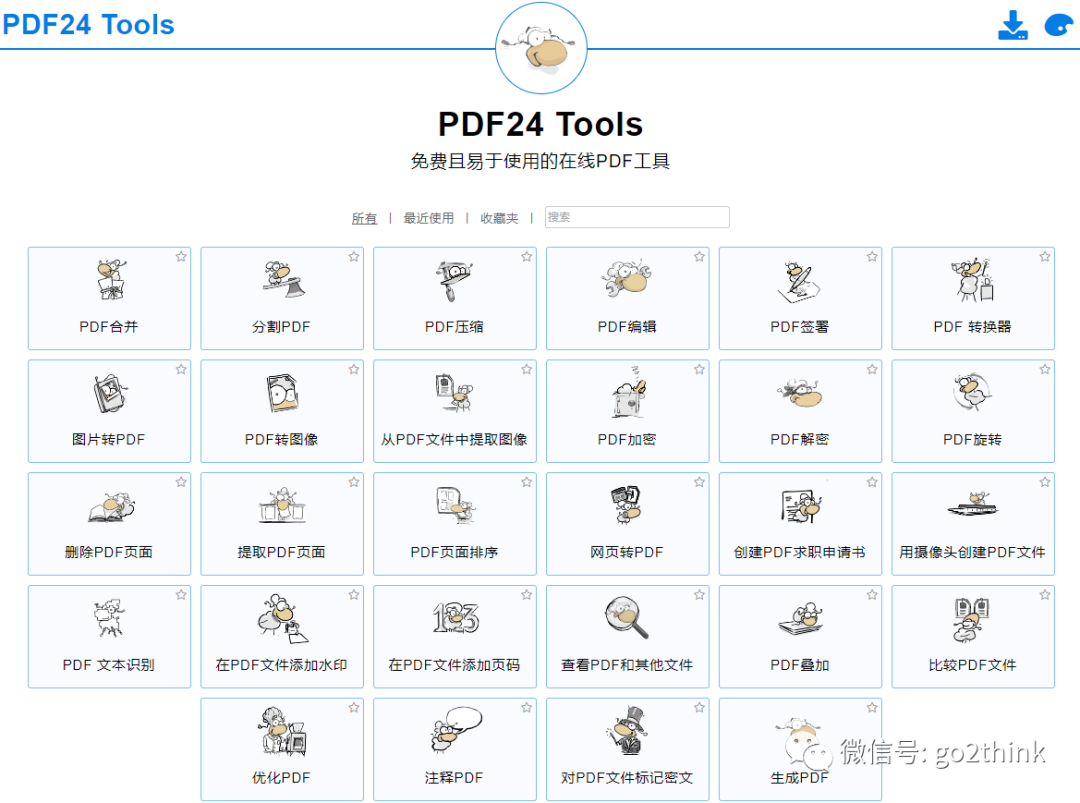
Task: Star the PDF压缩 tile as favorite
Action: click(x=527, y=257)
